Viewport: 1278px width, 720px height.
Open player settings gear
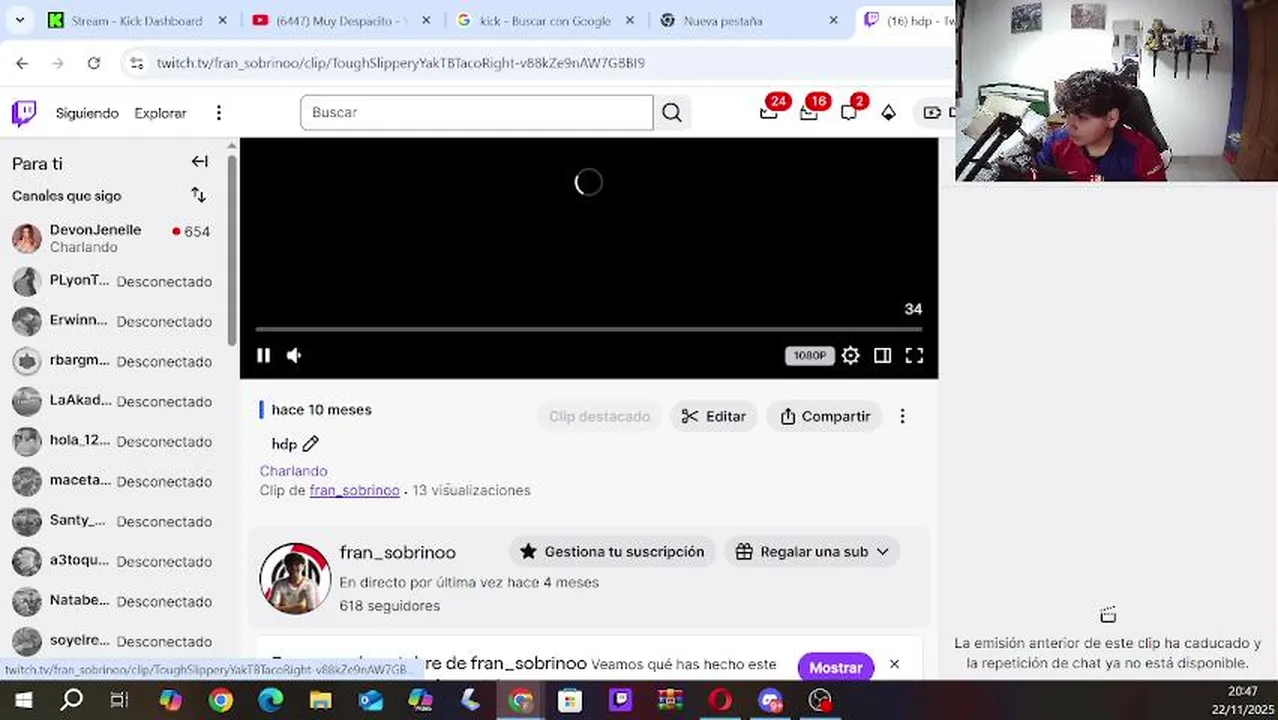pos(850,355)
